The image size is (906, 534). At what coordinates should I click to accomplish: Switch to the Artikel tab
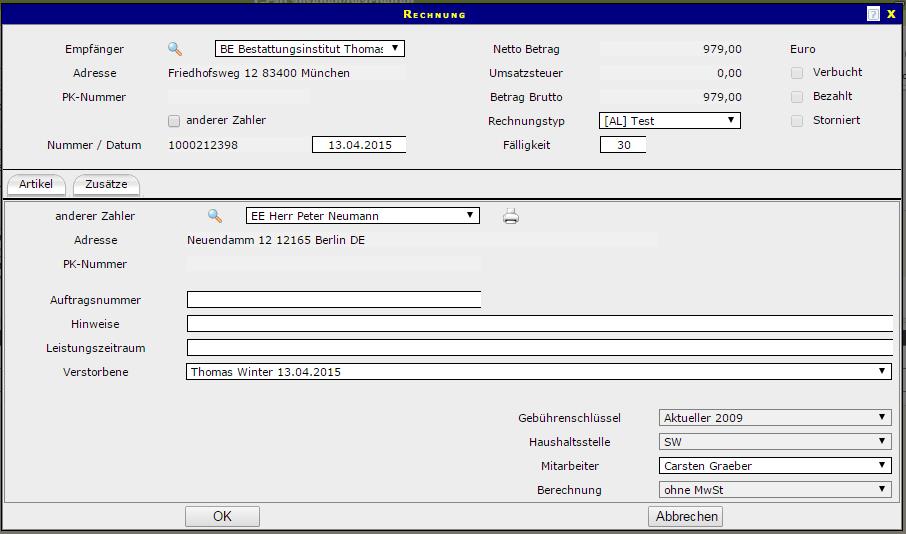coord(36,185)
